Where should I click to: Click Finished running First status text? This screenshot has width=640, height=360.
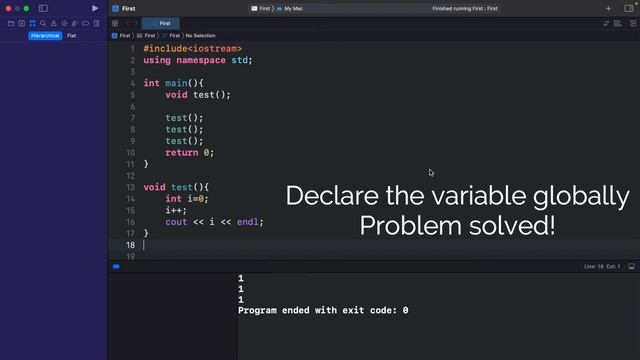pos(465,8)
